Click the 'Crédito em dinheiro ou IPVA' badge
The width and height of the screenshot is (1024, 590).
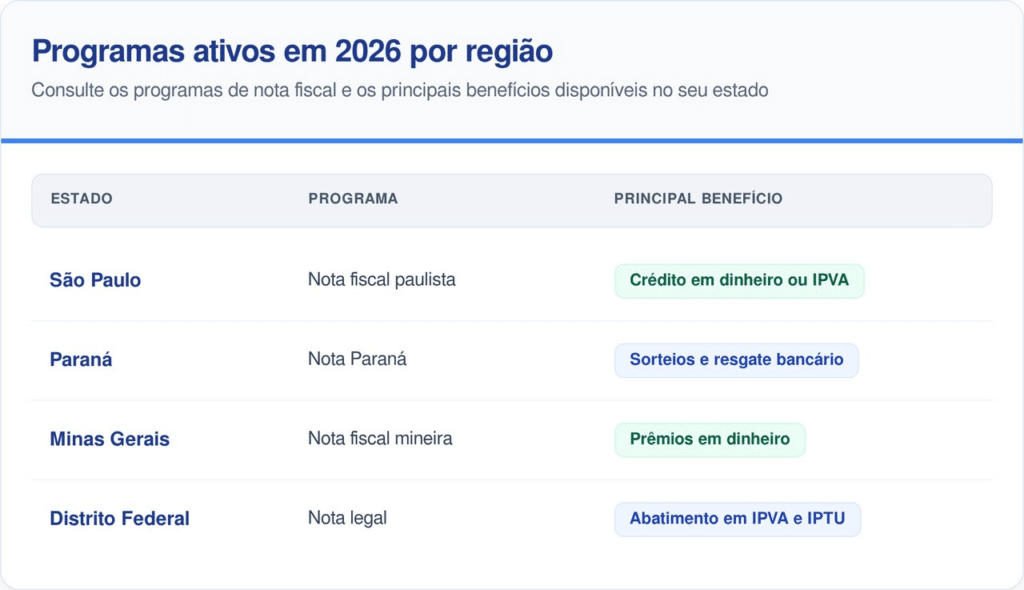pyautogui.click(x=739, y=280)
